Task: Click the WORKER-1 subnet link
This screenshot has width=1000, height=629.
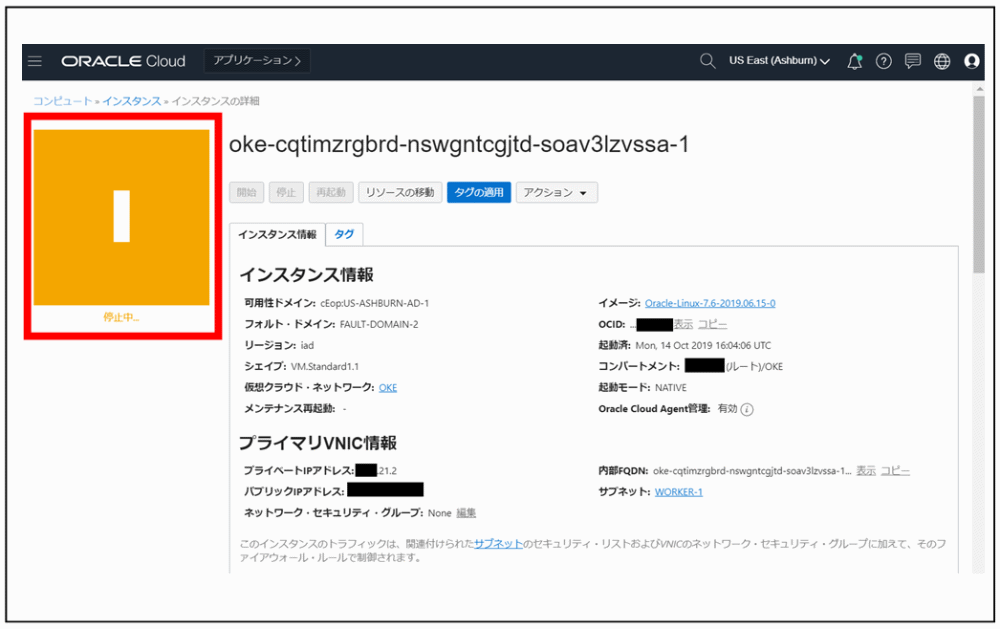Action: (x=679, y=491)
